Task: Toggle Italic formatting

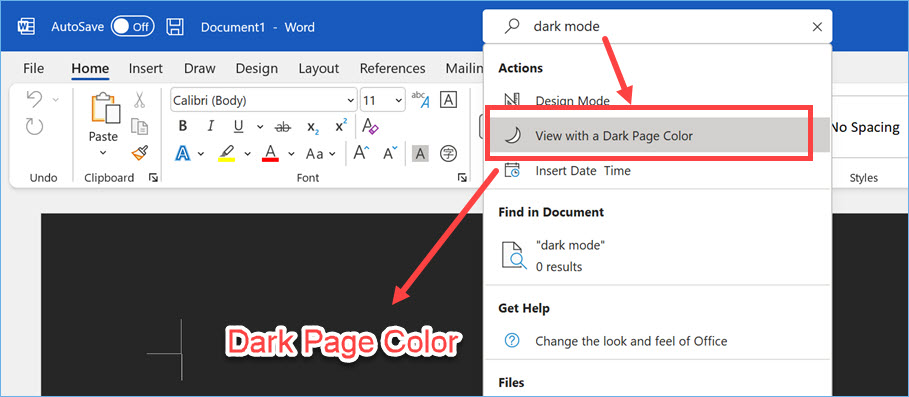Action: (211, 126)
